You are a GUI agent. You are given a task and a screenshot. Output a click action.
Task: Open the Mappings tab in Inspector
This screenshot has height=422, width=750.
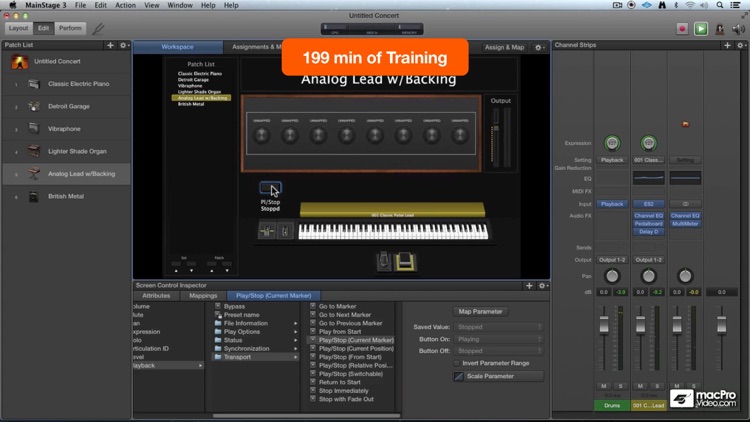[x=203, y=296]
